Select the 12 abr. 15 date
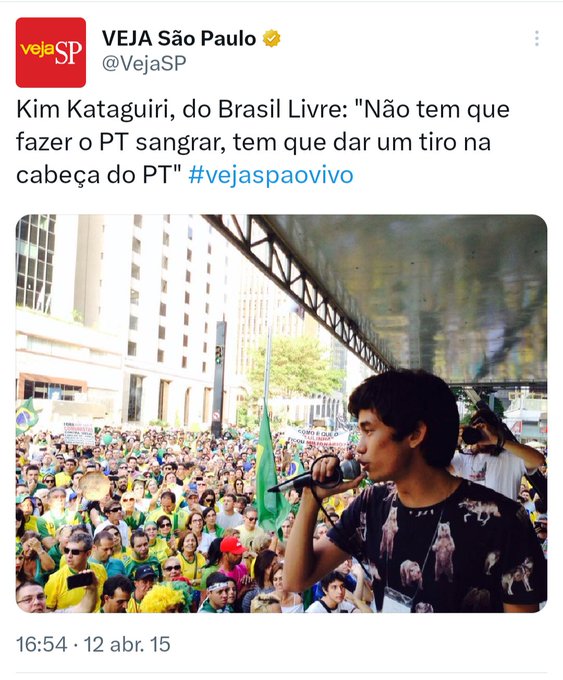Image resolution: width=563 pixels, height=680 pixels. click(x=127, y=644)
